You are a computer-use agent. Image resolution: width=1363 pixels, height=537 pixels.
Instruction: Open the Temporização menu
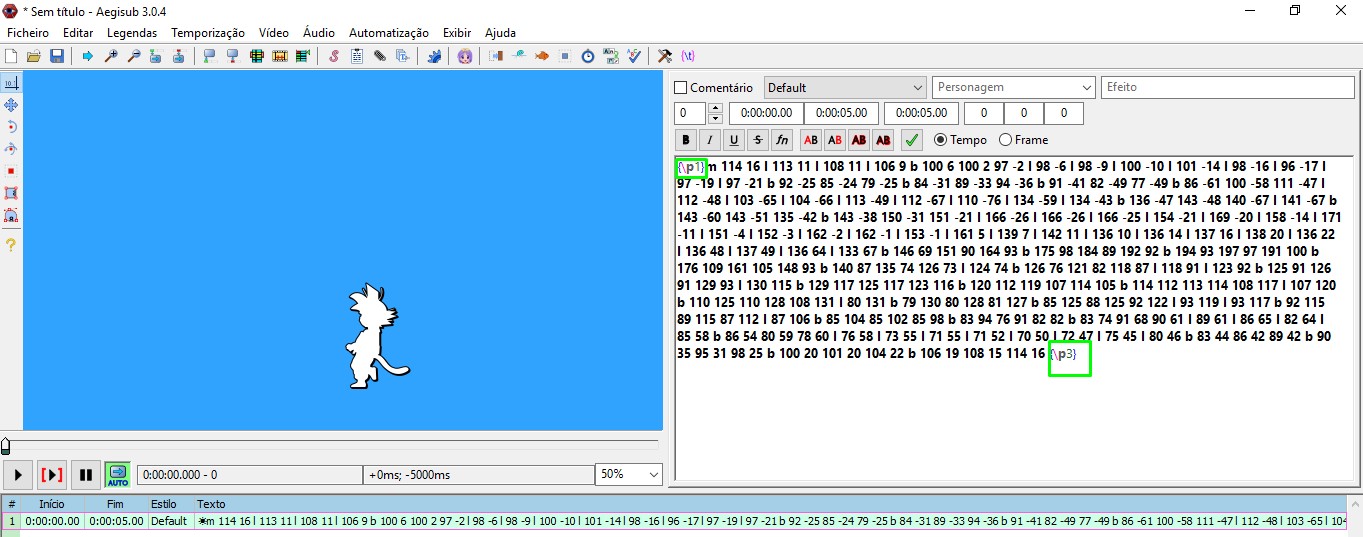click(208, 33)
